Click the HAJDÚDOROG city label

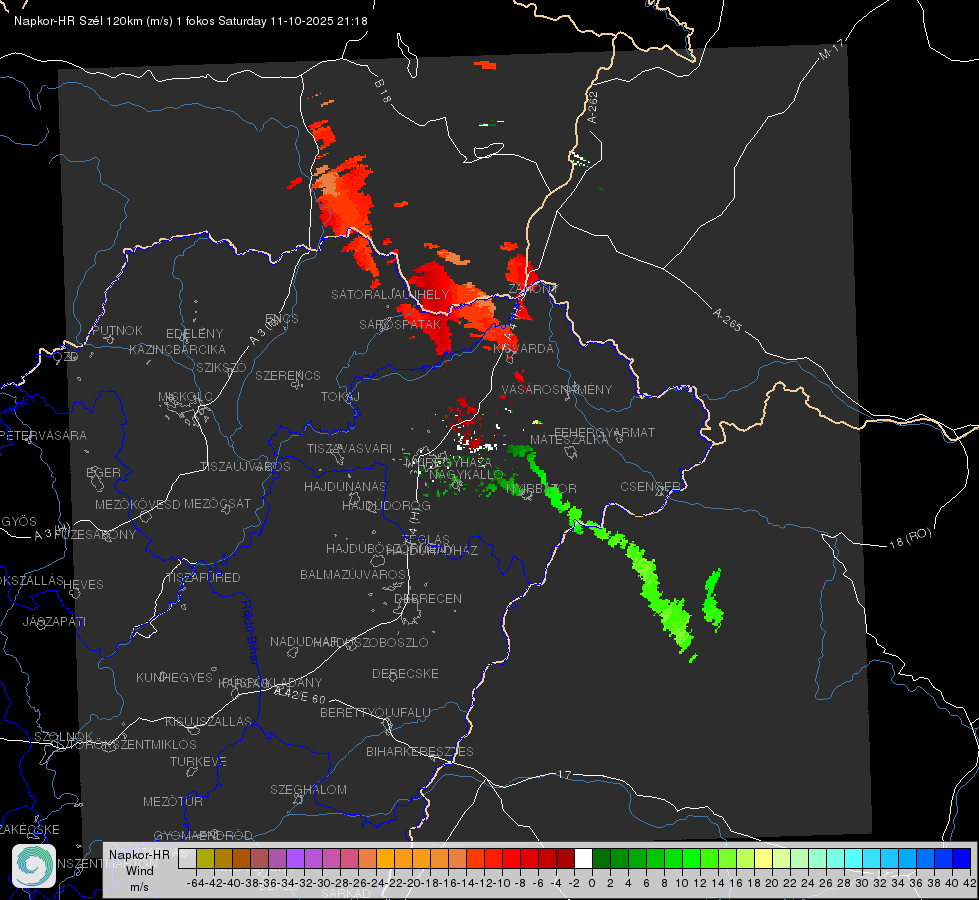click(386, 505)
